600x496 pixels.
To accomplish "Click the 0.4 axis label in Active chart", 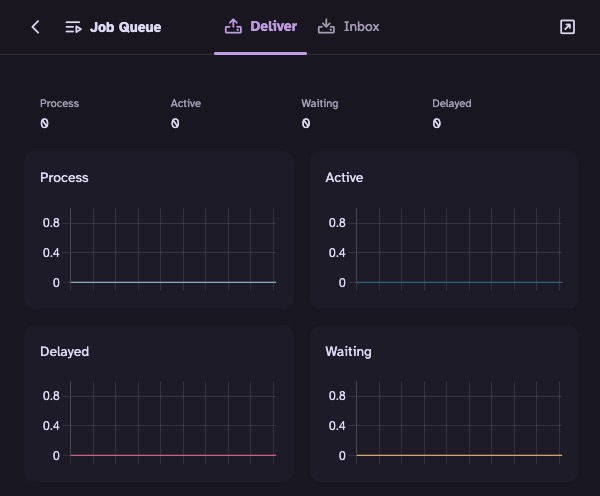I will (x=337, y=253).
